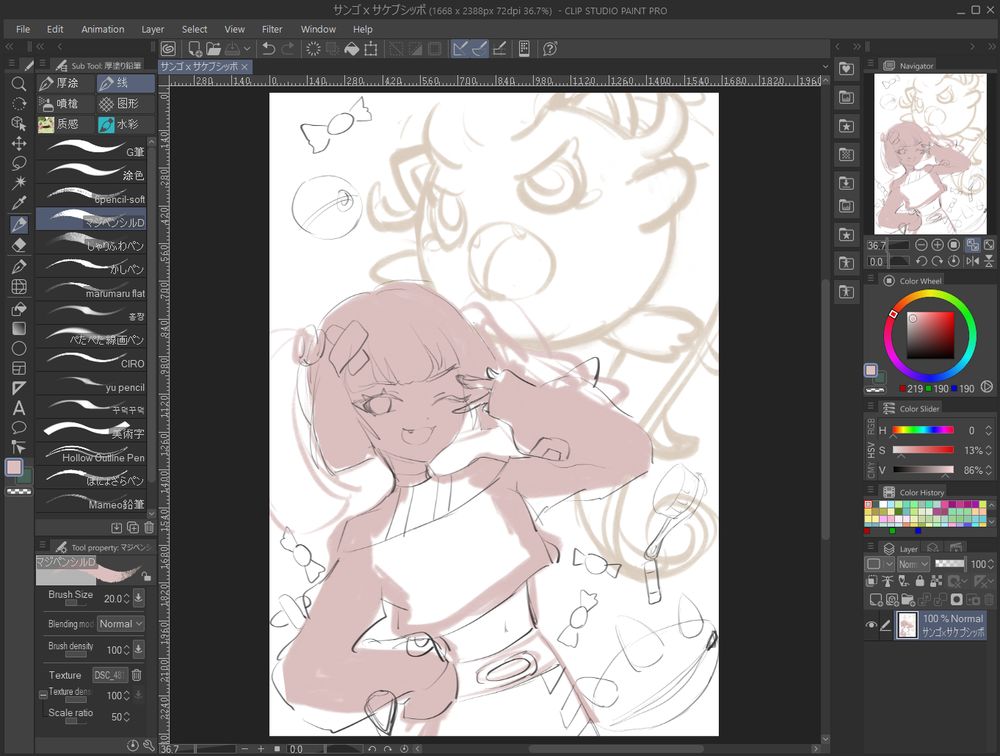The width and height of the screenshot is (1000, 756).
Task: Open the smartphone connection icon
Action: coord(524,48)
